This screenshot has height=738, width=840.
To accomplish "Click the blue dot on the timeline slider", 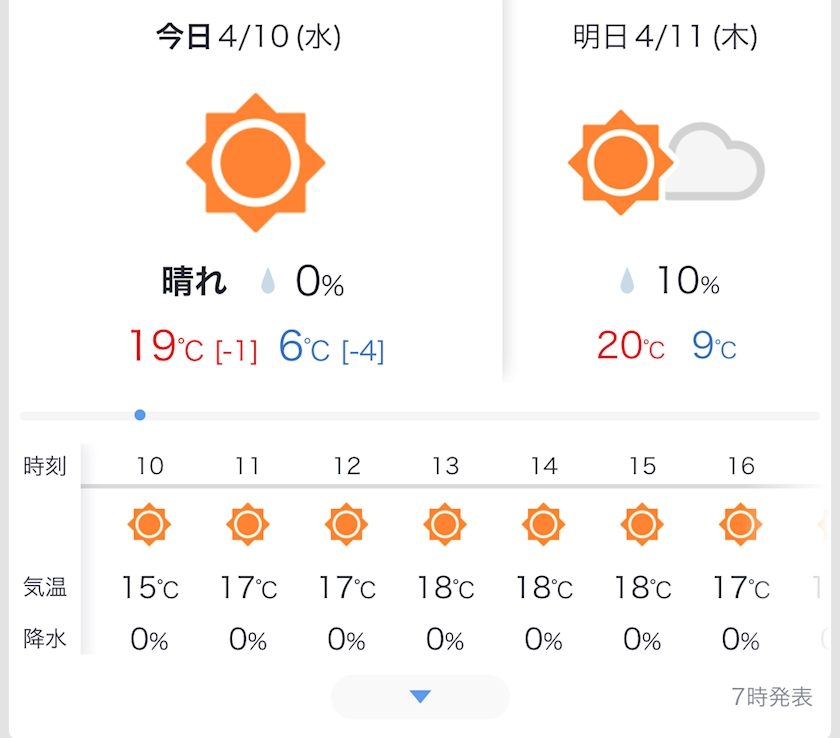I will [x=140, y=415].
